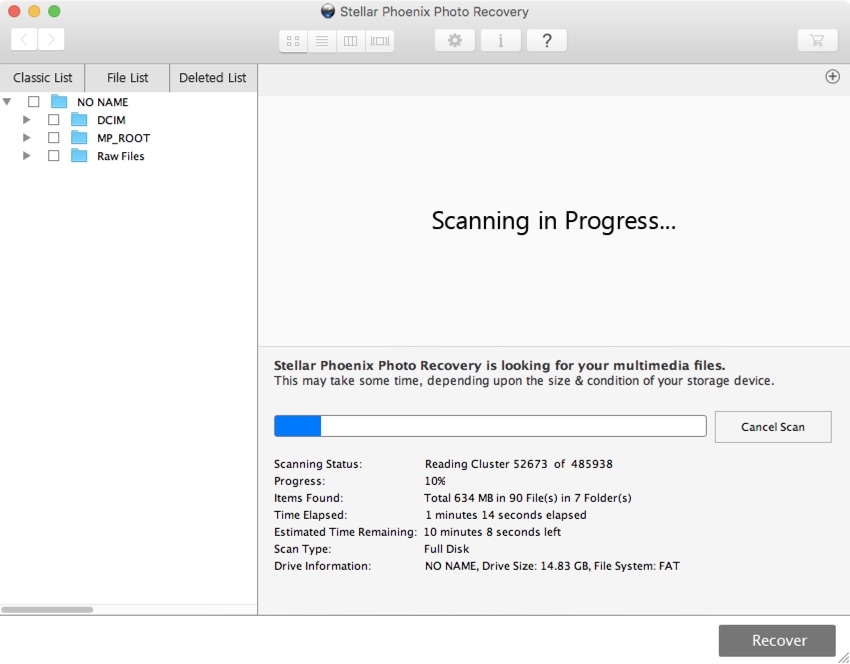The image size is (850, 664).
Task: Click the plus icon in preview pane
Action: (833, 76)
